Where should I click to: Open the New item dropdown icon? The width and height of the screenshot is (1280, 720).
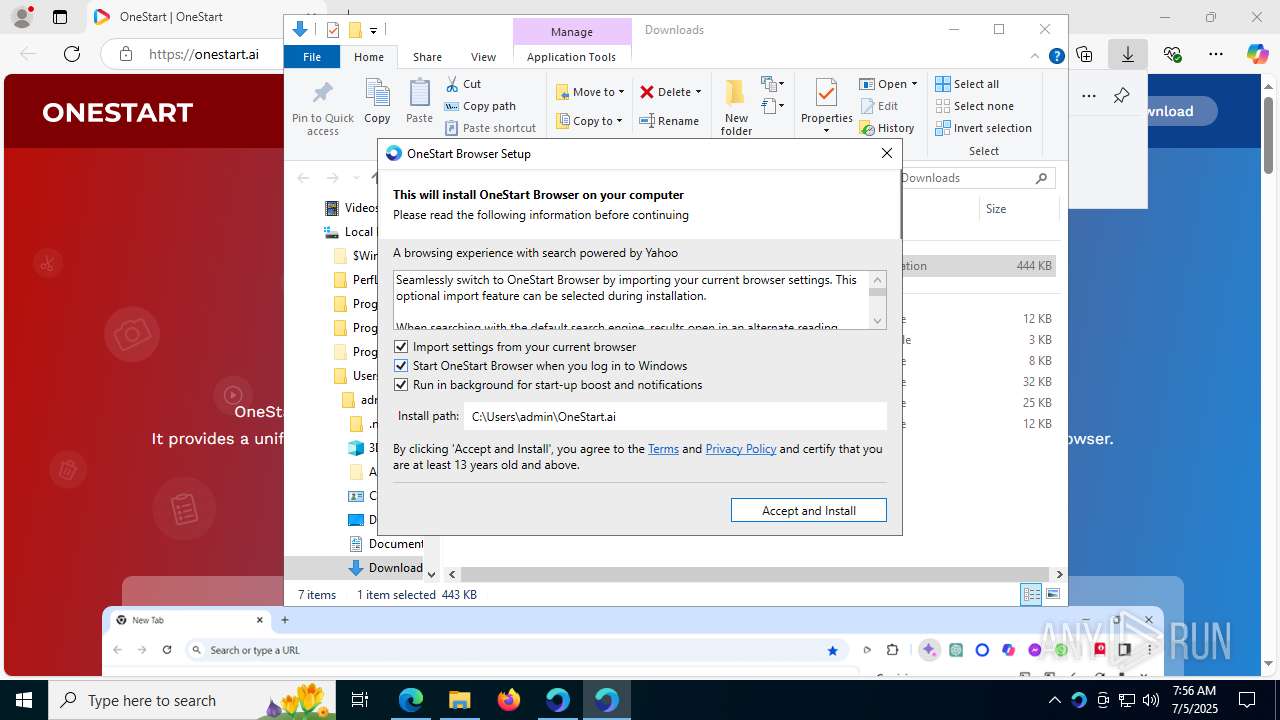(772, 84)
